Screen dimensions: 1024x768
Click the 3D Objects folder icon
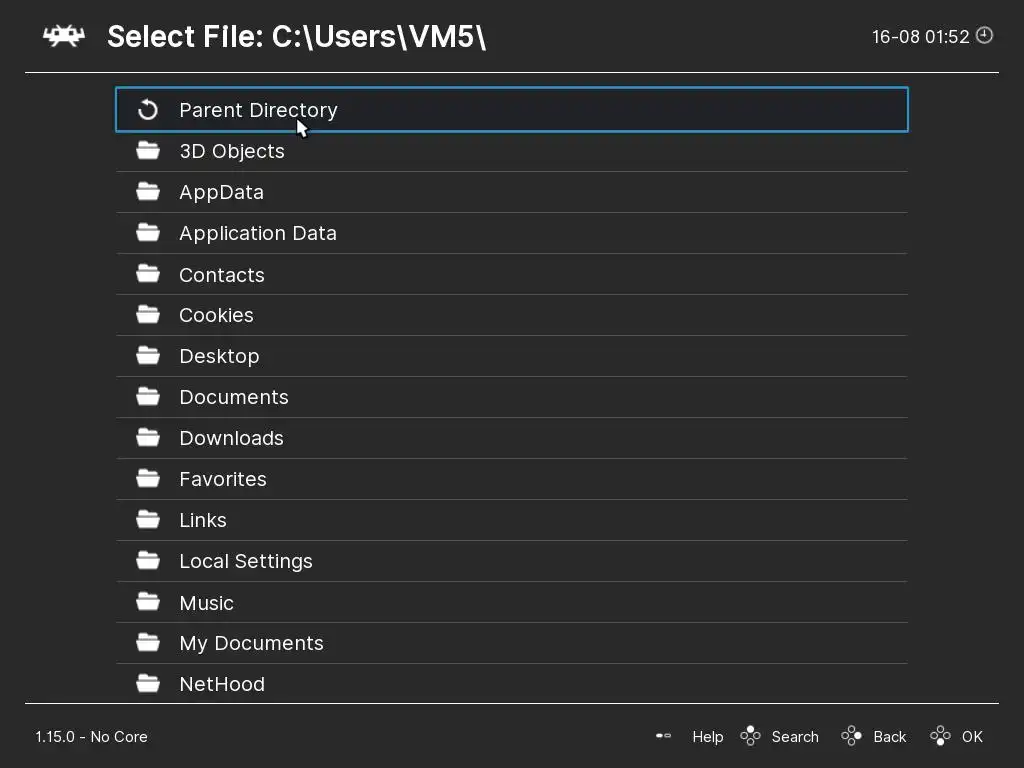148,151
